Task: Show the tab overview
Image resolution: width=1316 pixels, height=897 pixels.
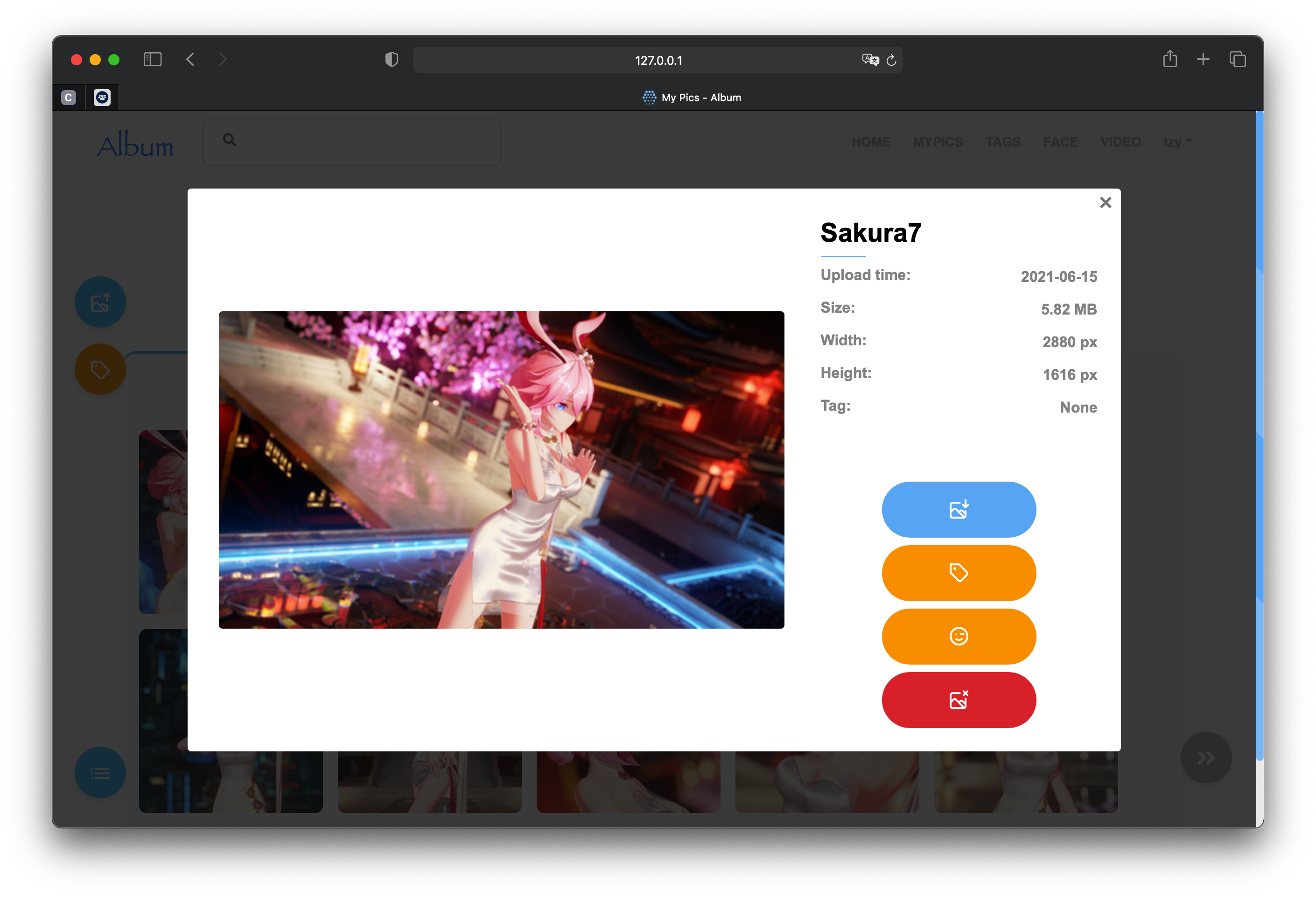Action: tap(1237, 59)
